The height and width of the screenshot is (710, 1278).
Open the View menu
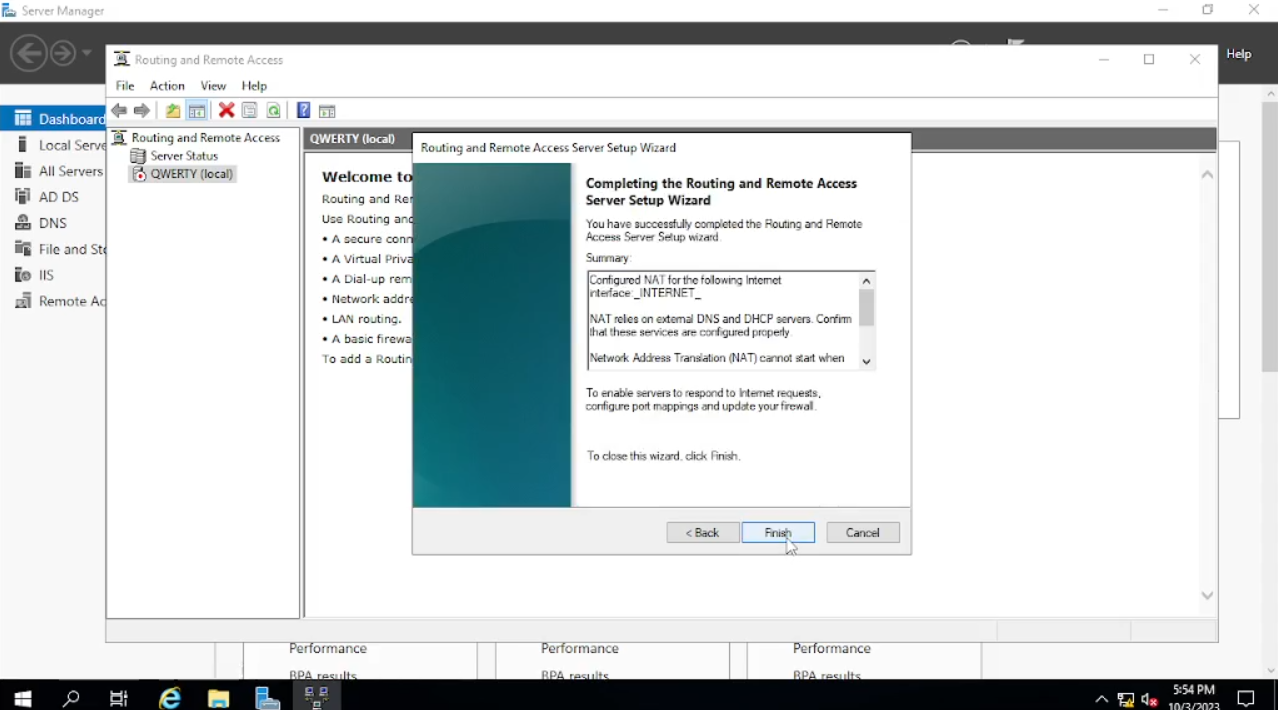pos(213,86)
